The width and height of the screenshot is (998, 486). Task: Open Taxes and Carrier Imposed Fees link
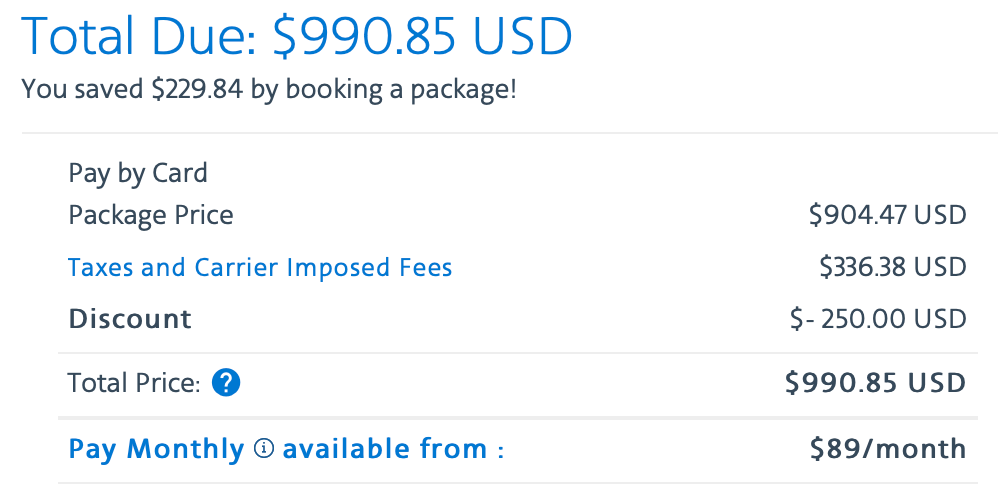tap(260, 268)
